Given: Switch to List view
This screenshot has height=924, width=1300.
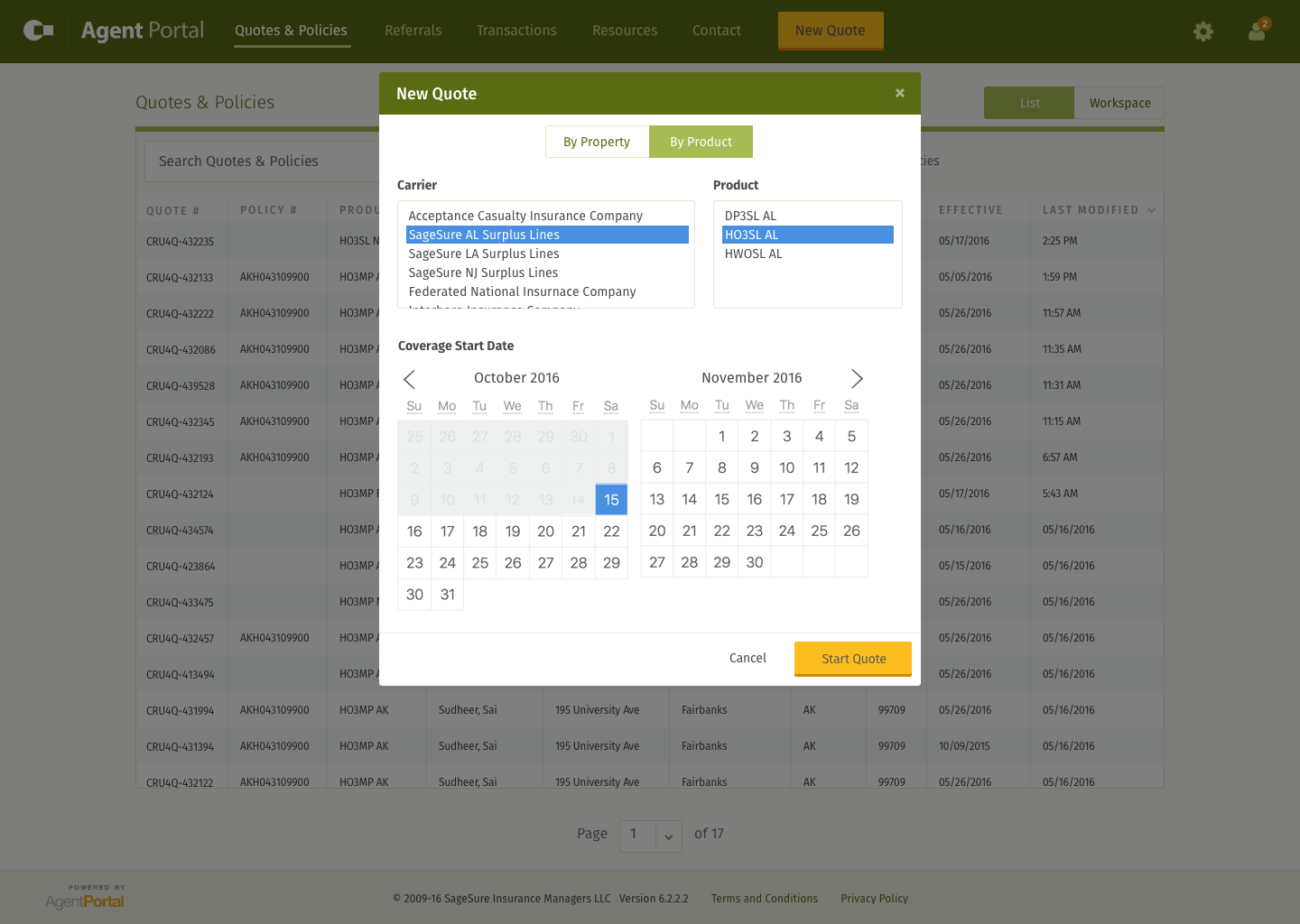Looking at the screenshot, I should 1029,103.
